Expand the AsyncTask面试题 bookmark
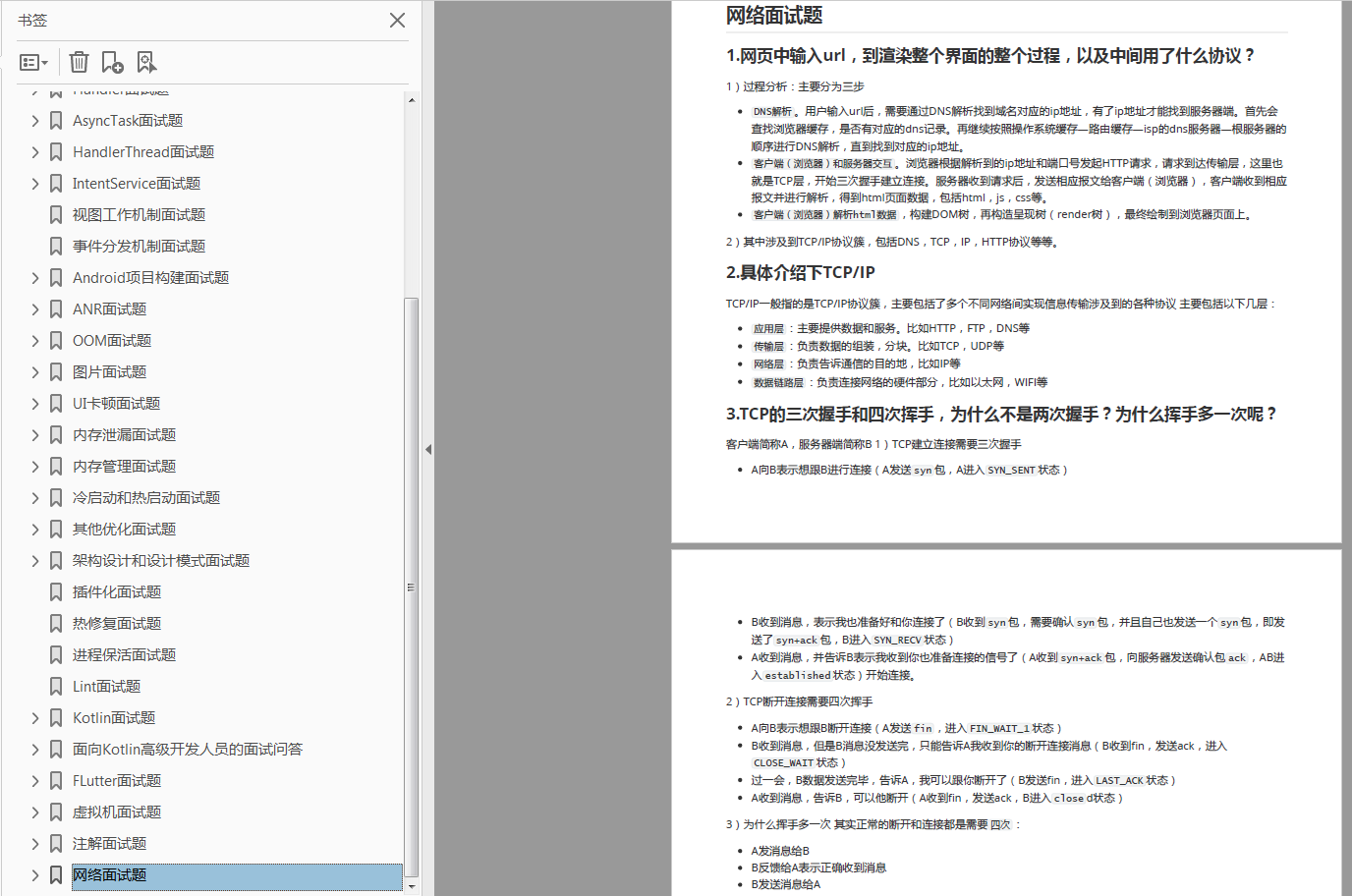Image resolution: width=1352 pixels, height=896 pixels. point(34,121)
